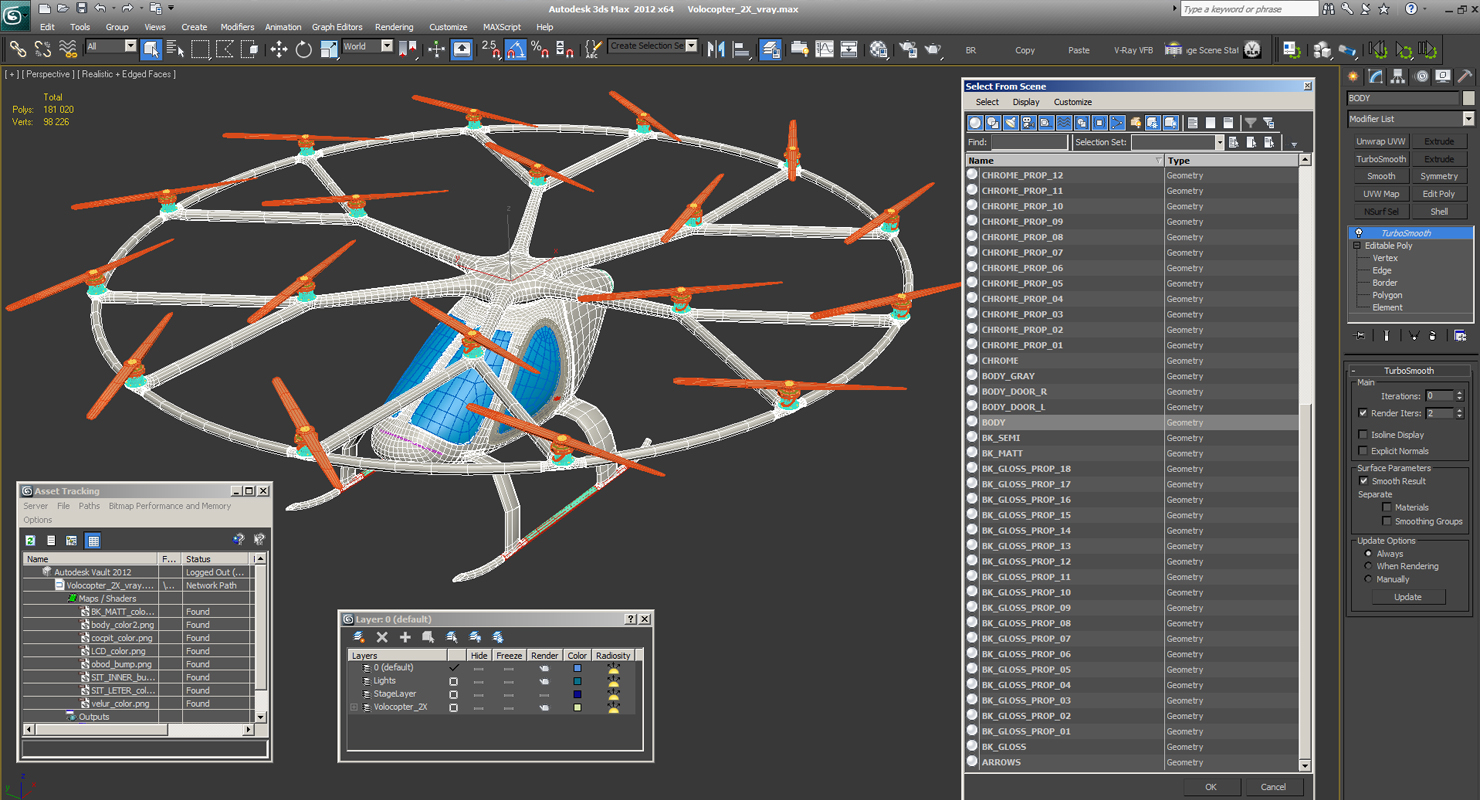The width and height of the screenshot is (1480, 800).
Task: Open Paths menu in Asset Tracking
Action: click(89, 506)
